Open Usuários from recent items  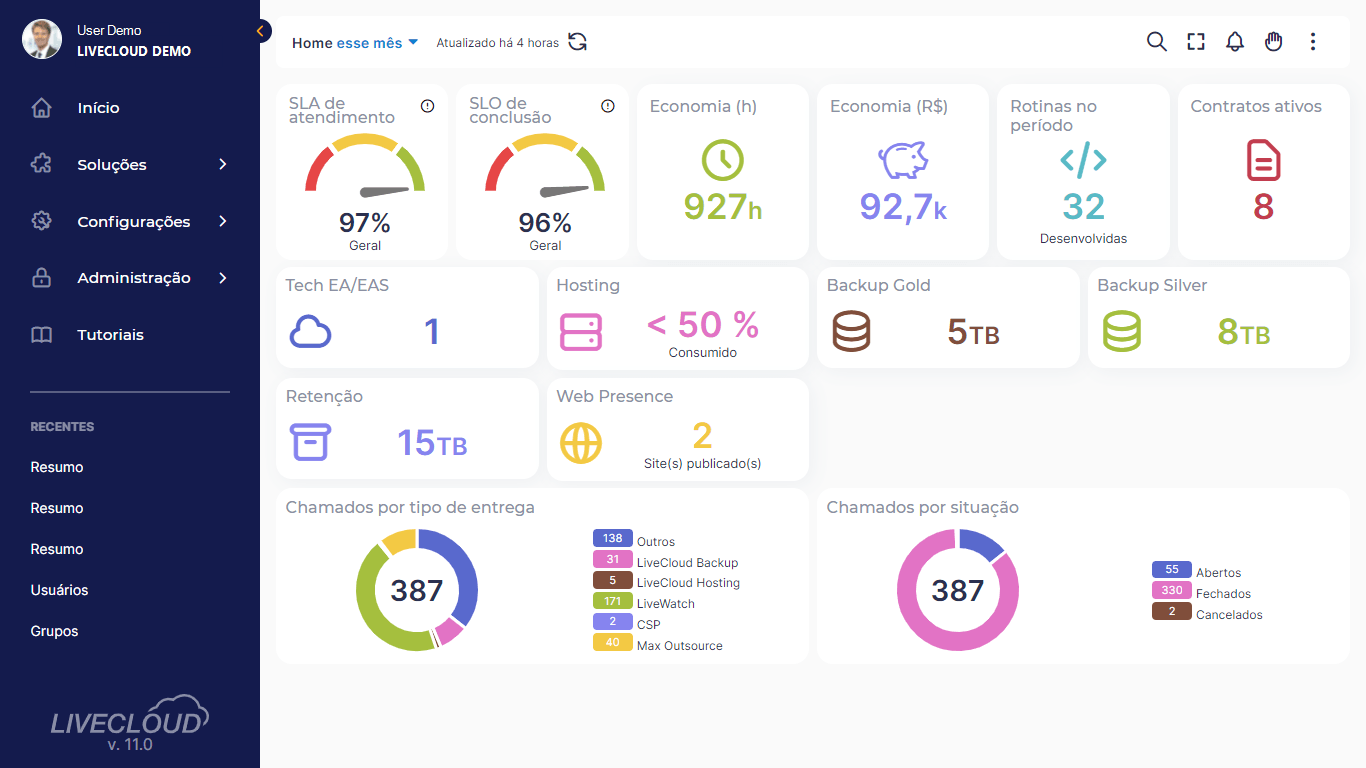(59, 590)
